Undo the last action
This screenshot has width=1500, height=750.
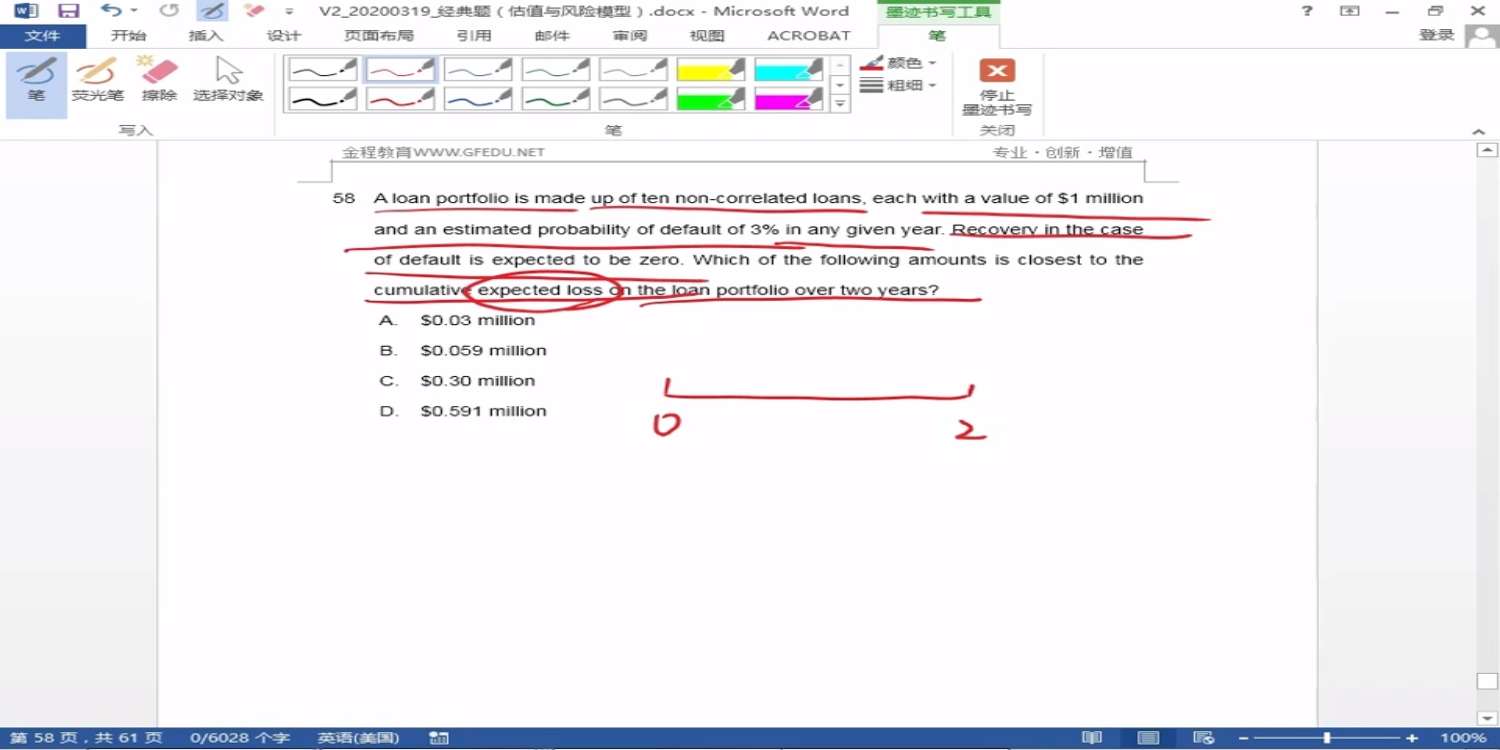[x=110, y=11]
